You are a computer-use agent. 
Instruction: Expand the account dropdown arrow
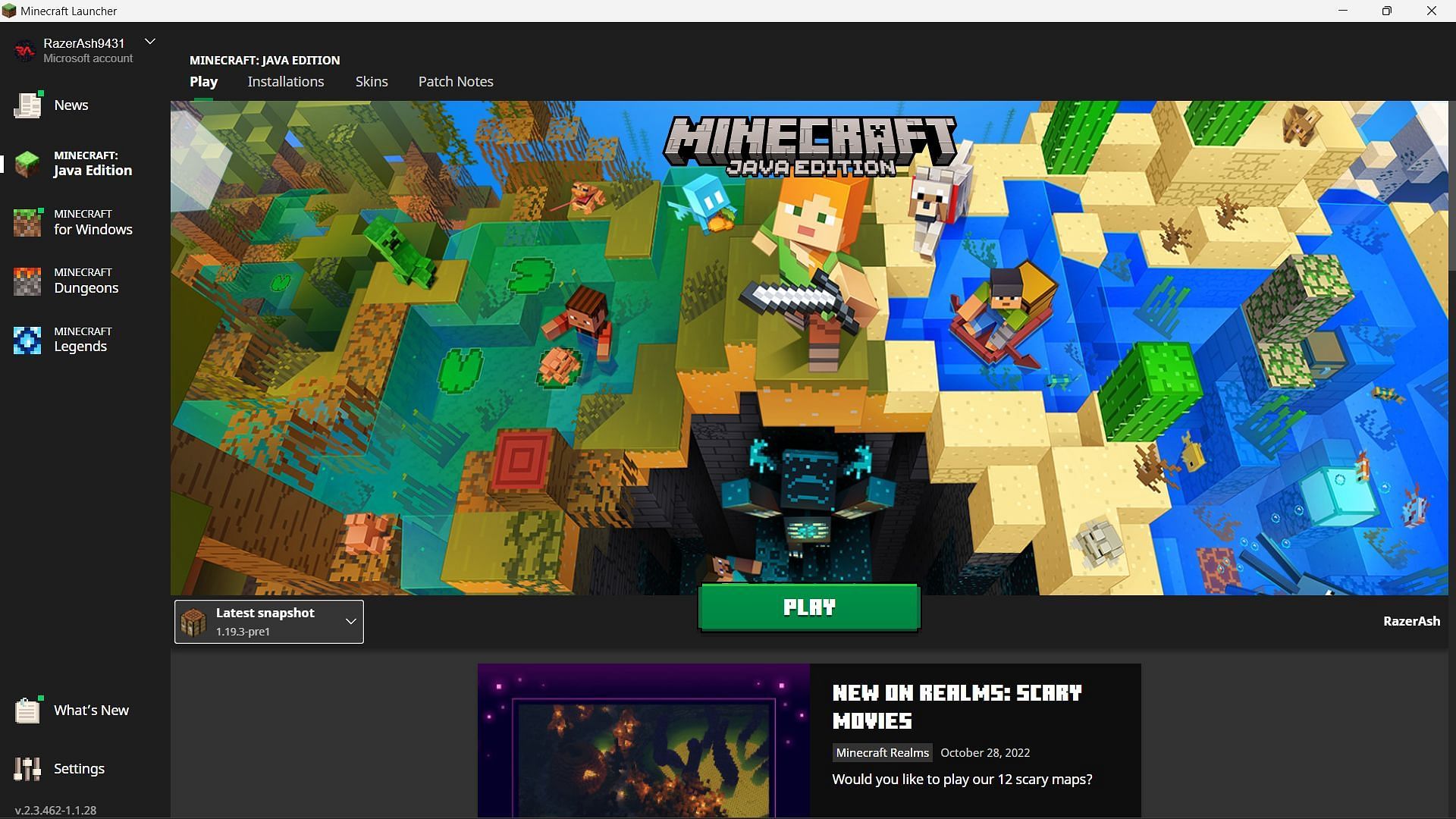[x=150, y=42]
